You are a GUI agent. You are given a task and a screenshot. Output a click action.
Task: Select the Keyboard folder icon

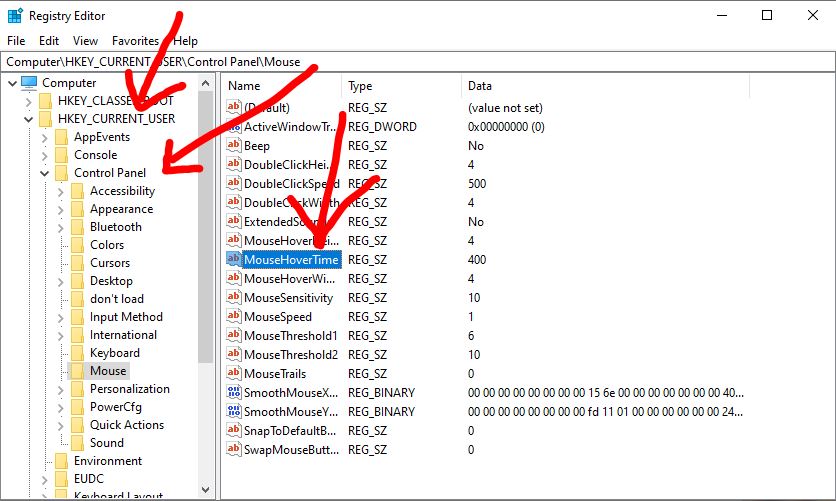[x=77, y=353]
